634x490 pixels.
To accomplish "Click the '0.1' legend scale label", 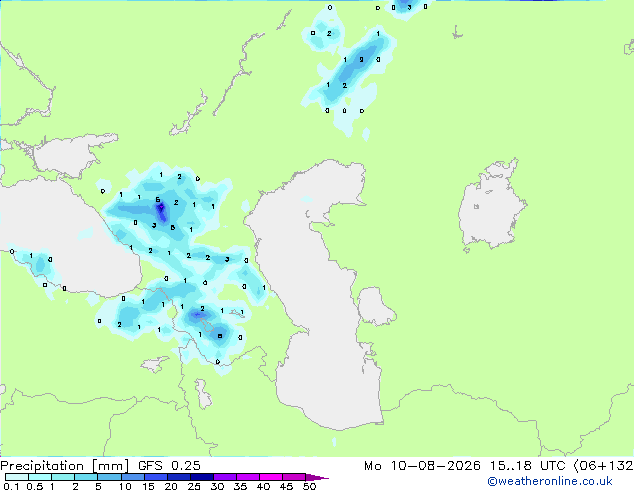I will tap(11, 486).
